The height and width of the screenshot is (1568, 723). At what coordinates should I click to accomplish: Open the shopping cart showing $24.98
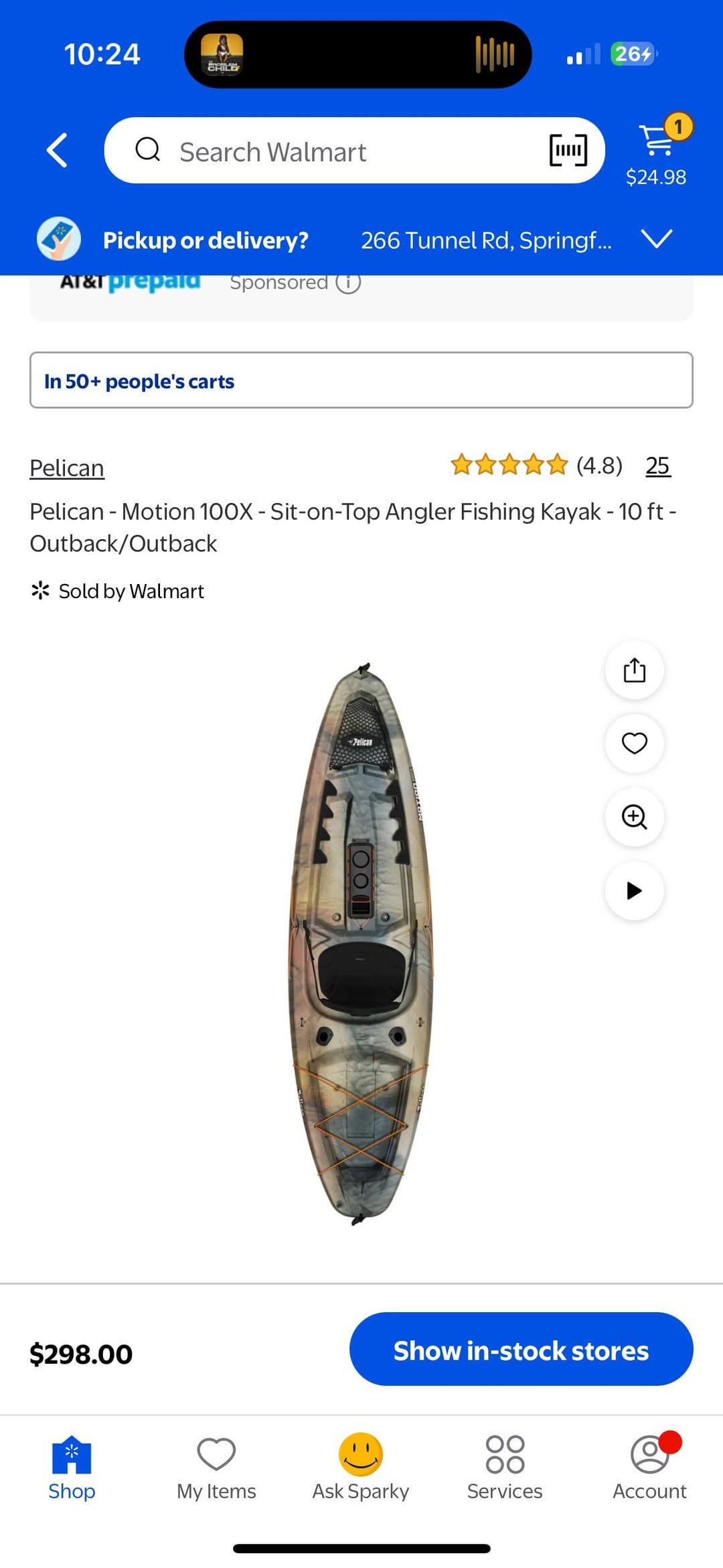point(657,151)
